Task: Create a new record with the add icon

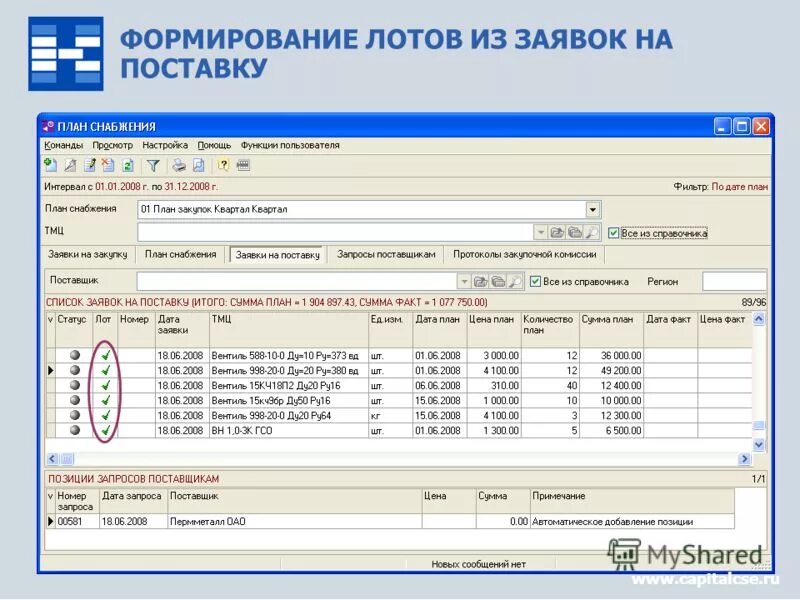Action: coord(51,166)
